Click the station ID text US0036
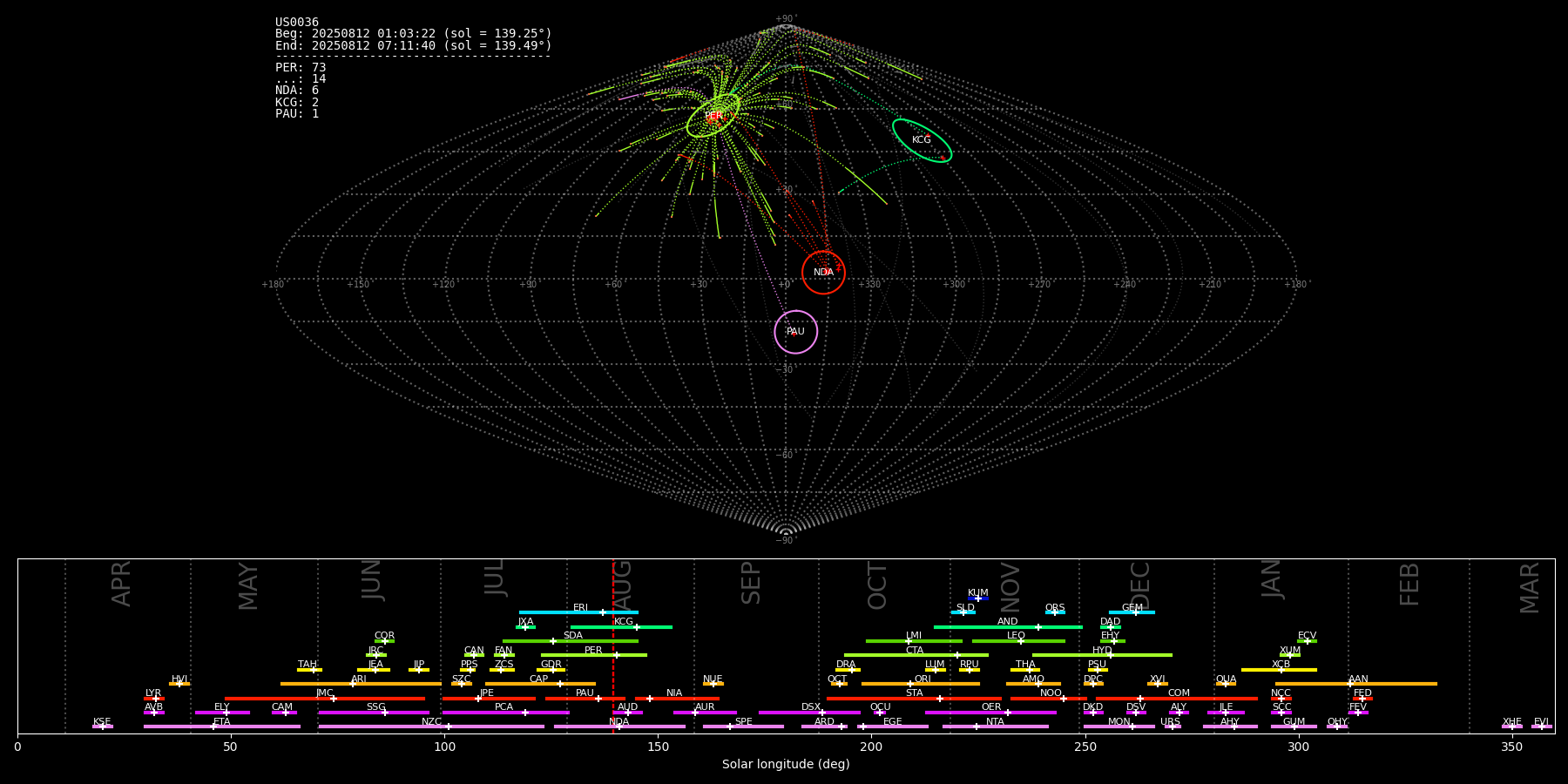 click(297, 23)
